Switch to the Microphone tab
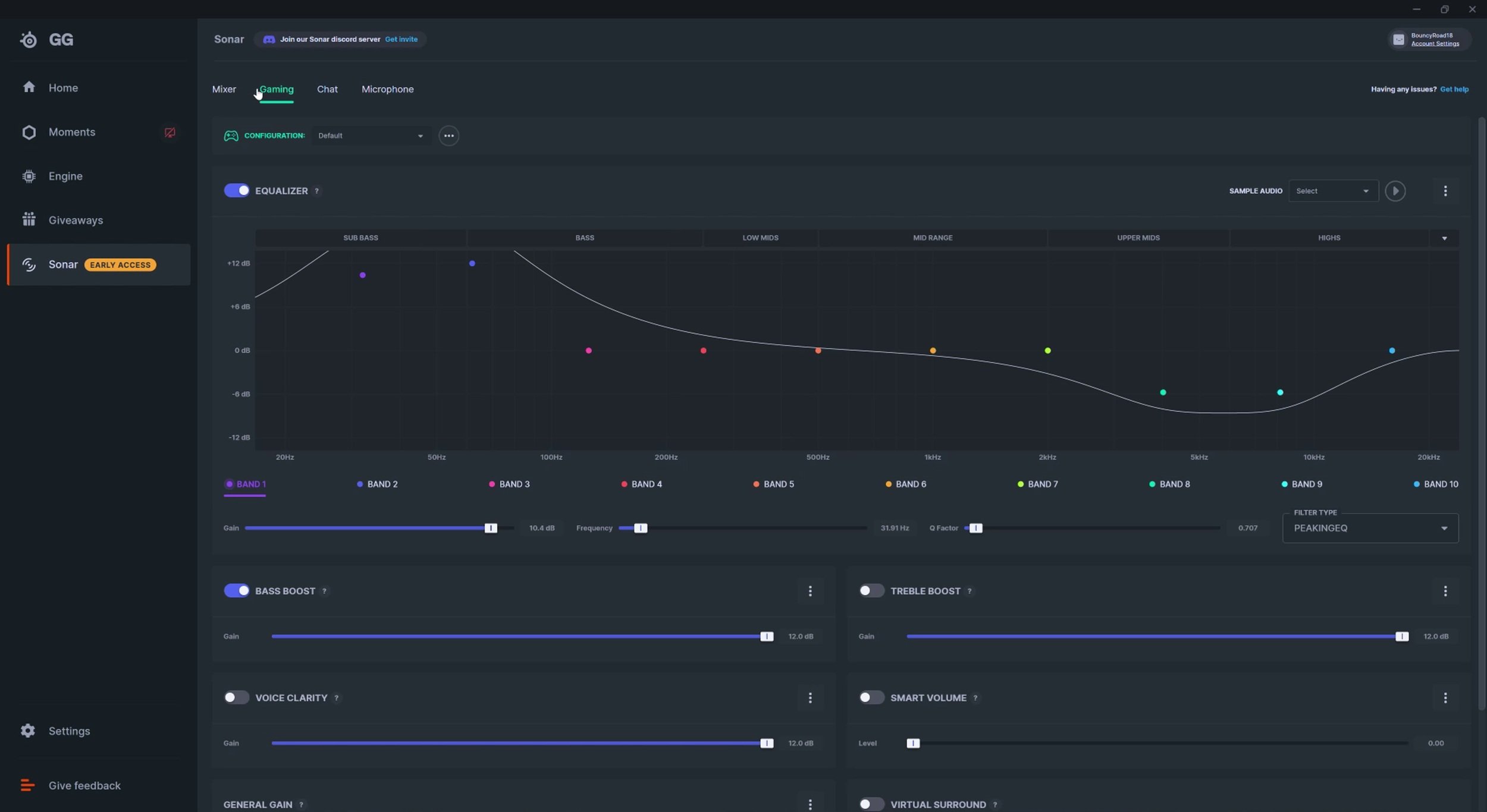This screenshot has width=1487, height=812. pyautogui.click(x=388, y=89)
